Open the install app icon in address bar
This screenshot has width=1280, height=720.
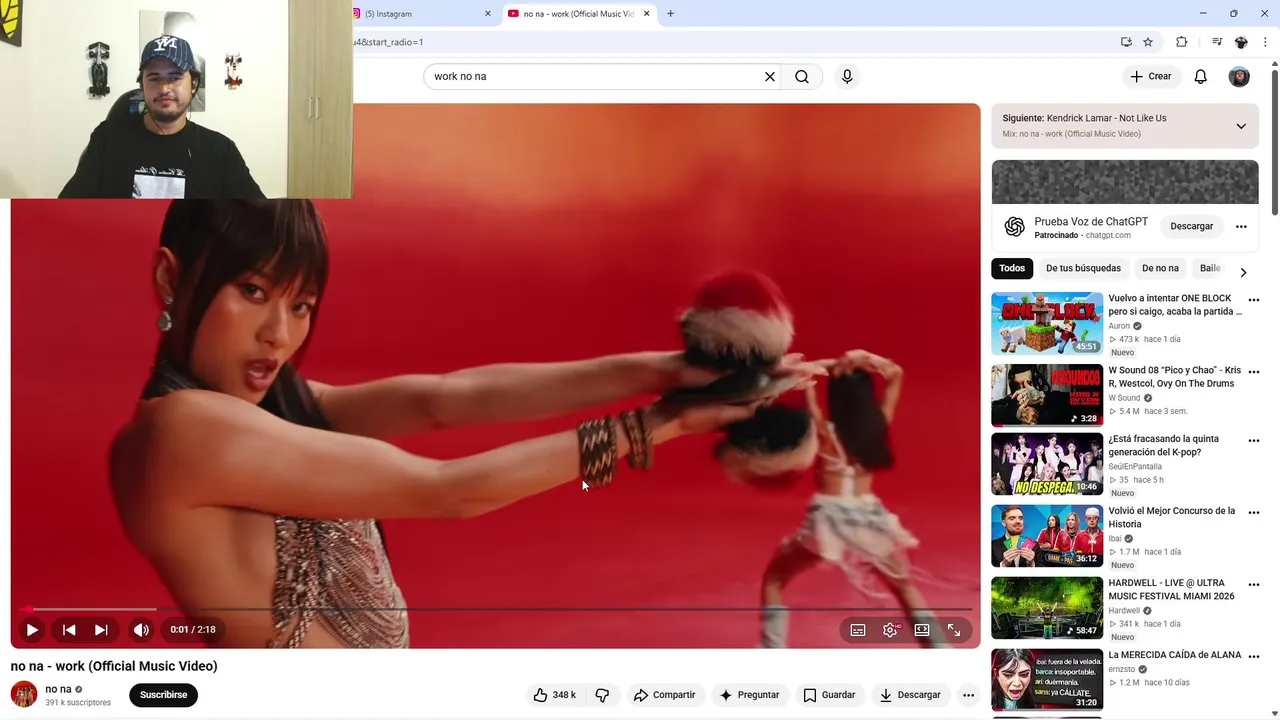click(1126, 42)
